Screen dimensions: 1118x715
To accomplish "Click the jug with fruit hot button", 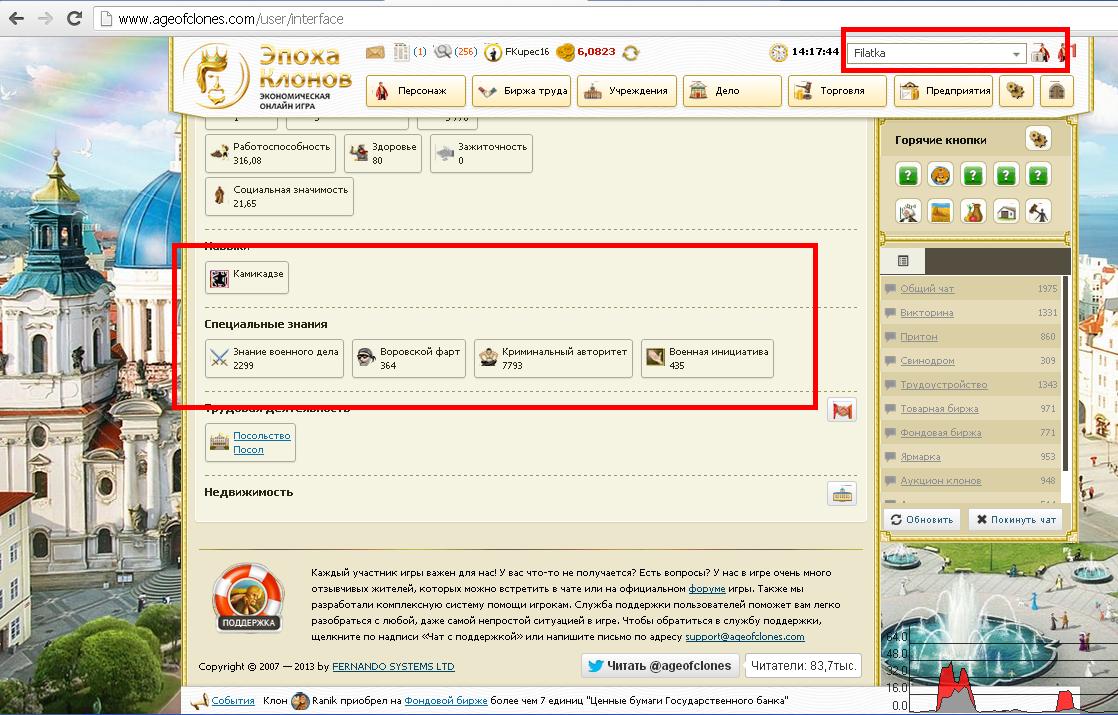I will tap(973, 212).
